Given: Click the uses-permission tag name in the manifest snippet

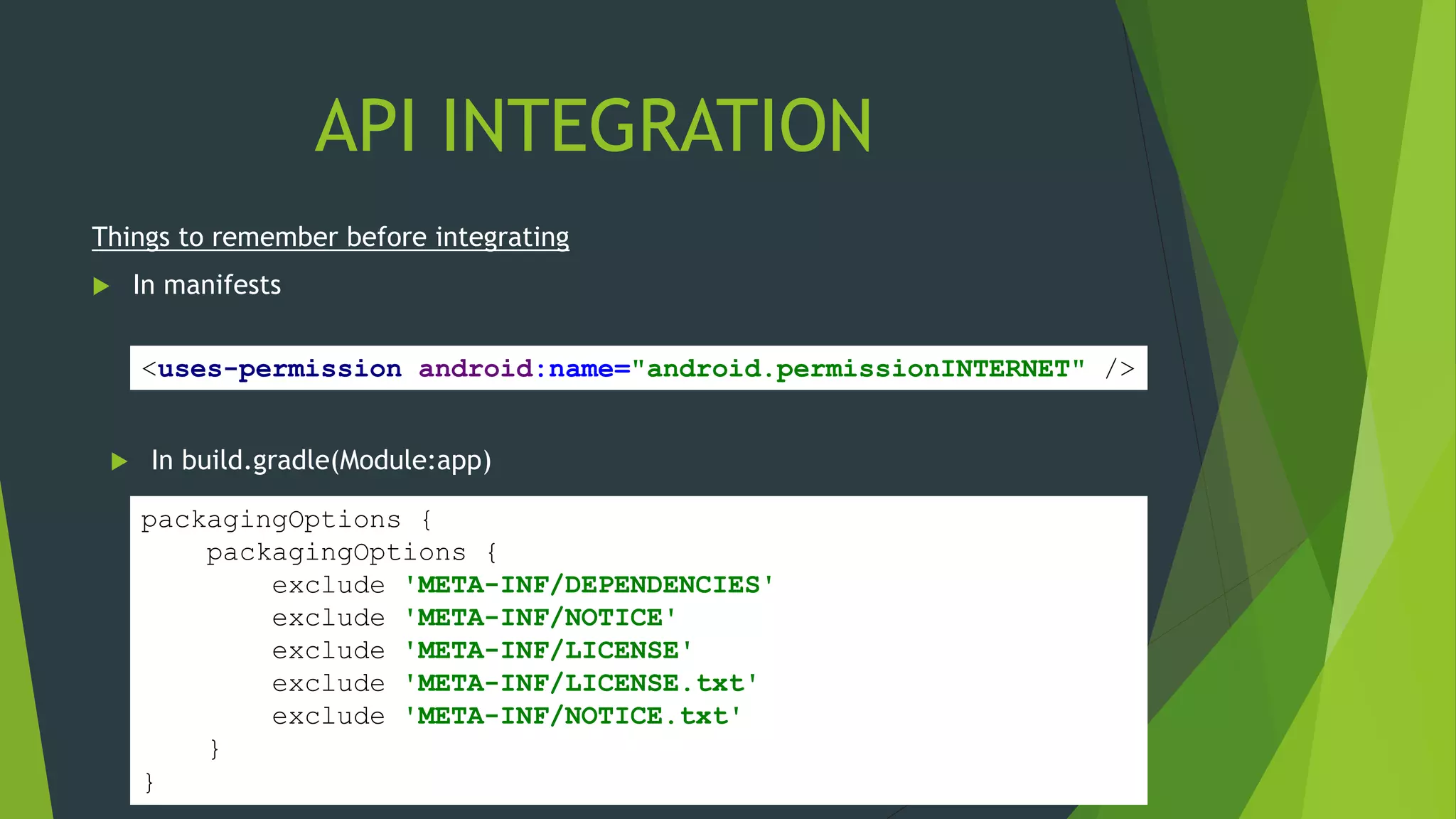Looking at the screenshot, I should 279,368.
